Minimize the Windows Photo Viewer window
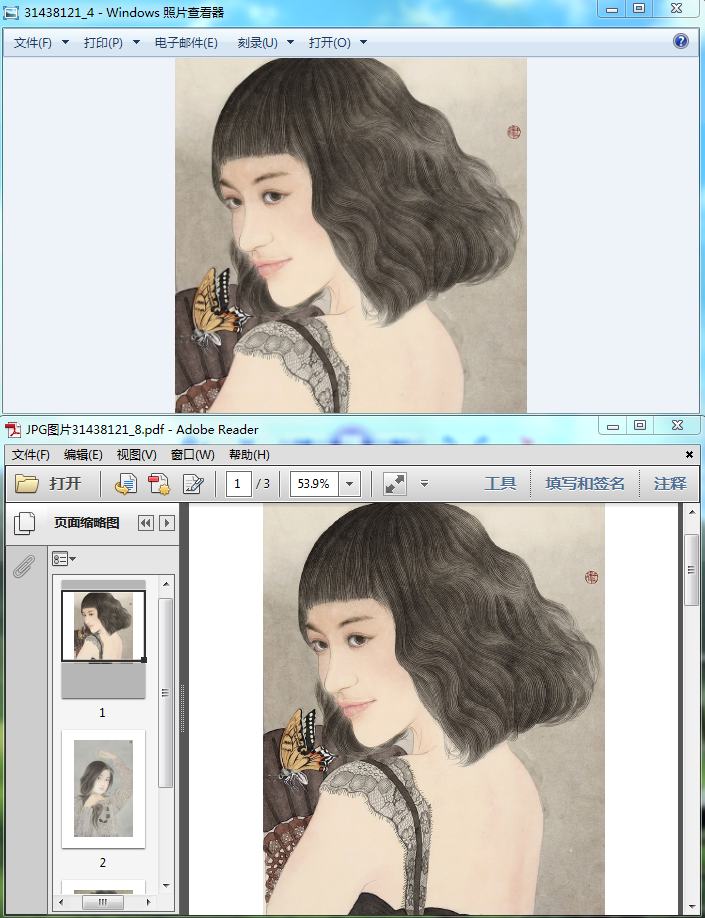The width and height of the screenshot is (705, 918). (x=612, y=9)
